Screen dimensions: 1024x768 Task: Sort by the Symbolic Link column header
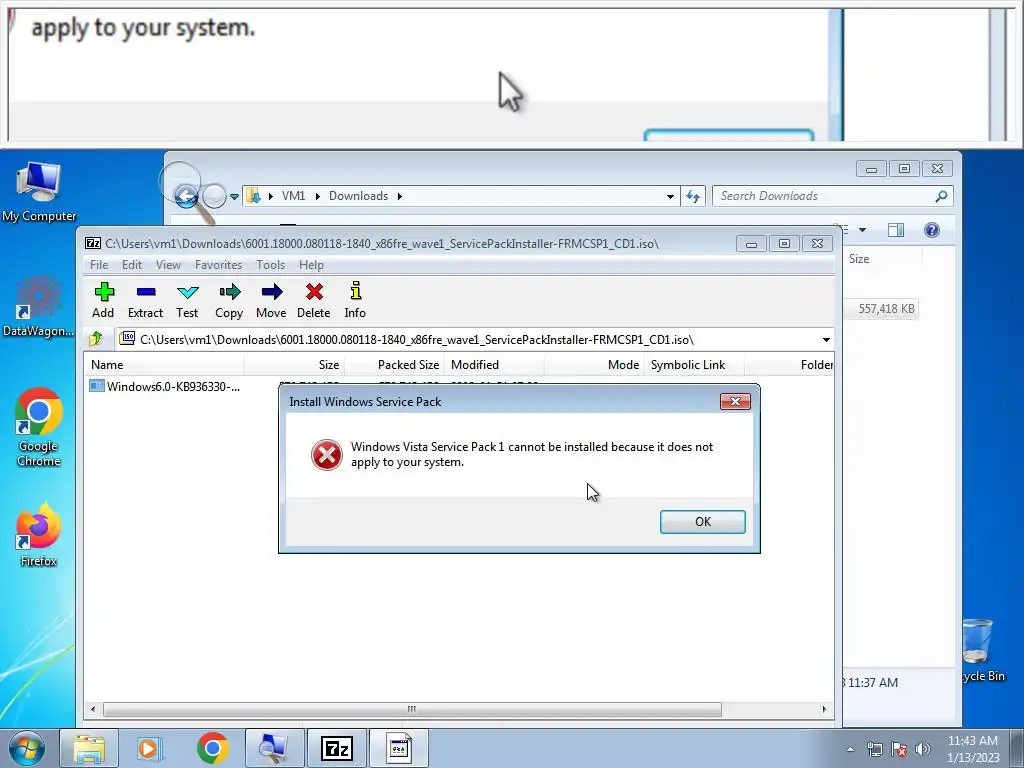[x=694, y=364]
